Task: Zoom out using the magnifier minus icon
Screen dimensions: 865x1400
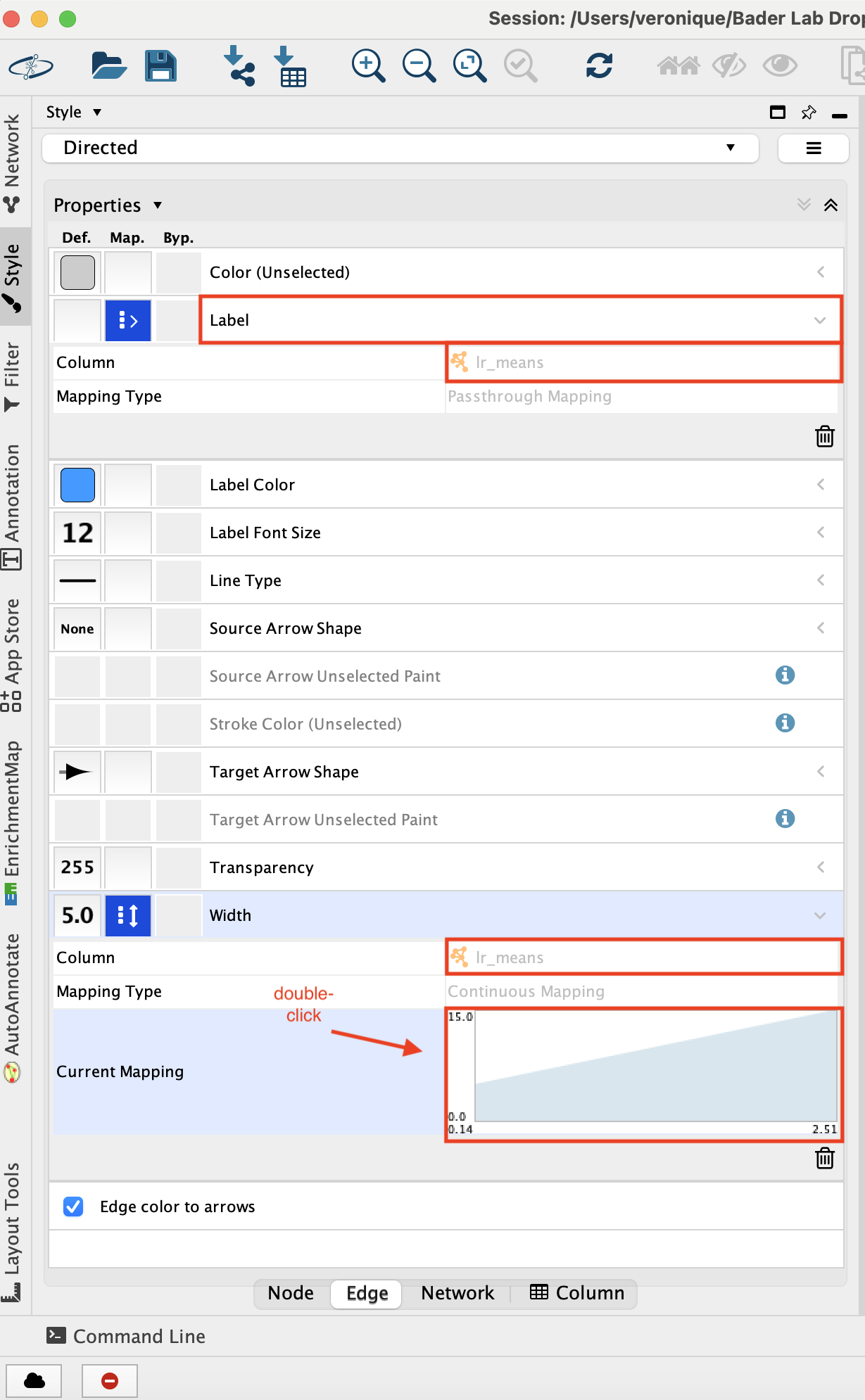Action: [419, 66]
